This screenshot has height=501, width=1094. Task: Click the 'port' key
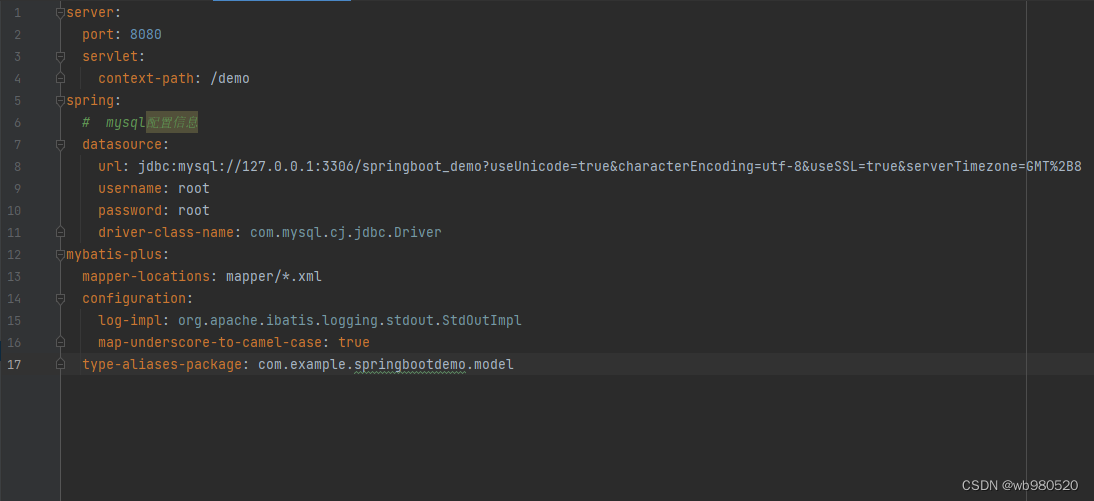point(98,34)
